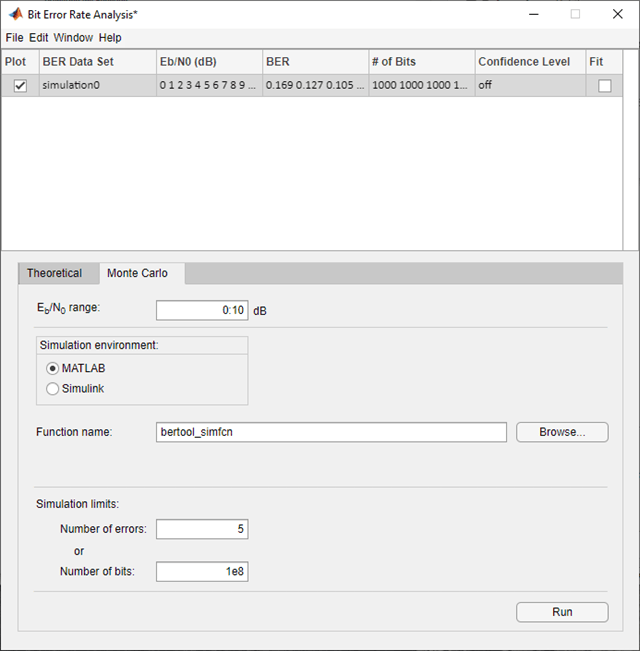Click the Function name input field
Screen dimensions: 640x651
pos(331,432)
